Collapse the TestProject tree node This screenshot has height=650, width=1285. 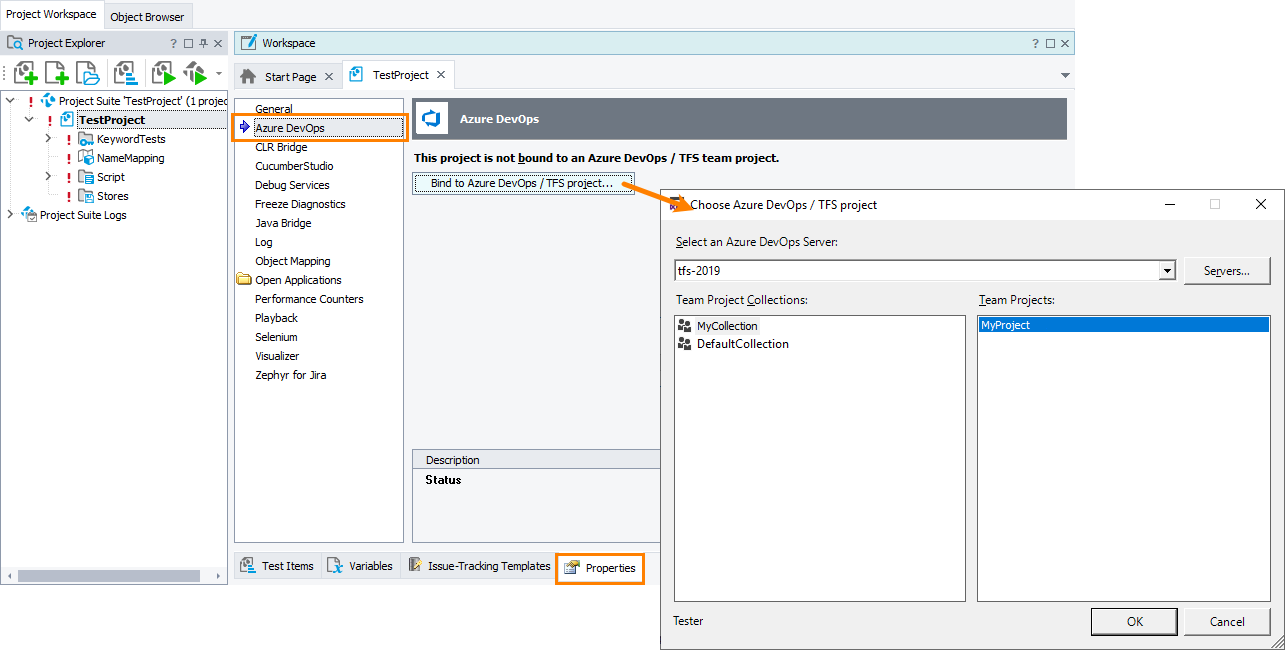point(29,120)
